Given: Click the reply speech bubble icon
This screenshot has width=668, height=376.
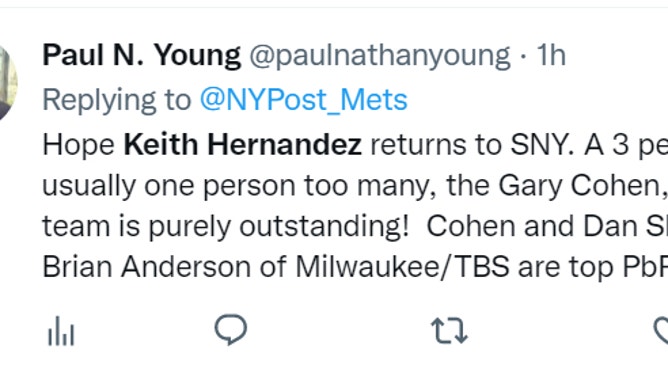Looking at the screenshot, I should tap(230, 329).
